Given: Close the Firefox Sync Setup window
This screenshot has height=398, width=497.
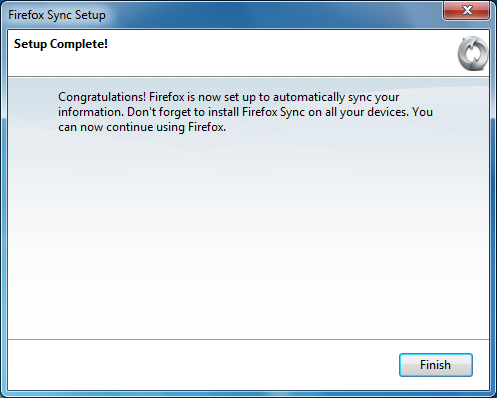Looking at the screenshot, I should pos(466,10).
